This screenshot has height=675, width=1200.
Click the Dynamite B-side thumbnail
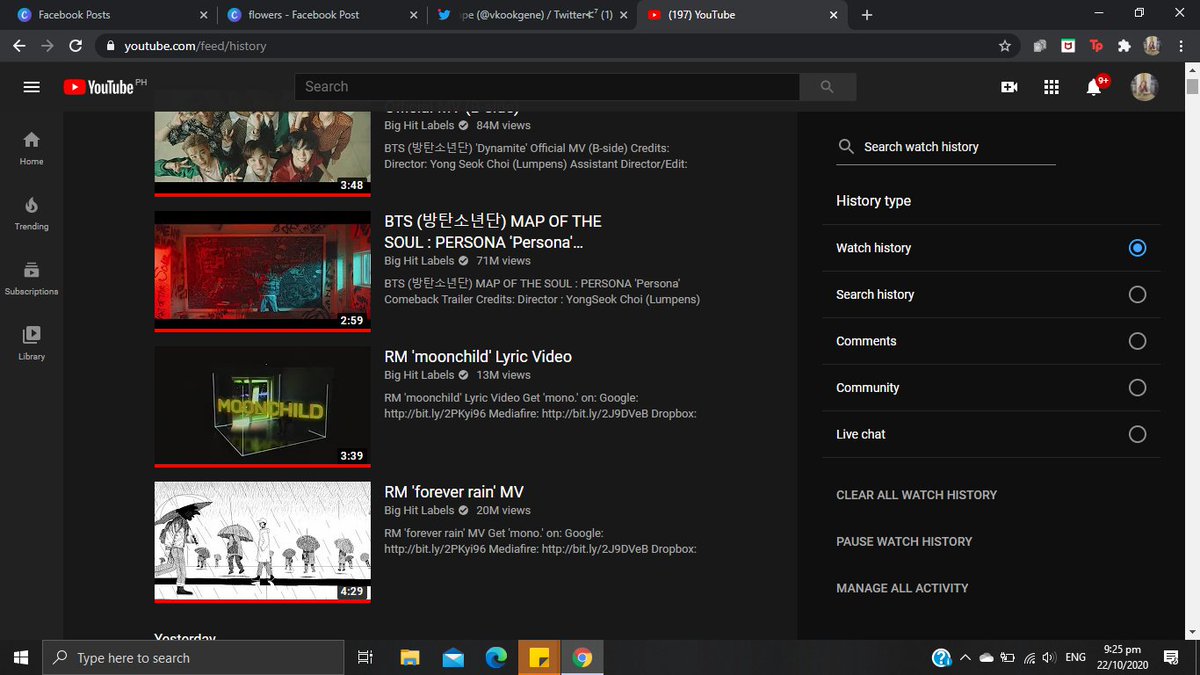coord(262,152)
